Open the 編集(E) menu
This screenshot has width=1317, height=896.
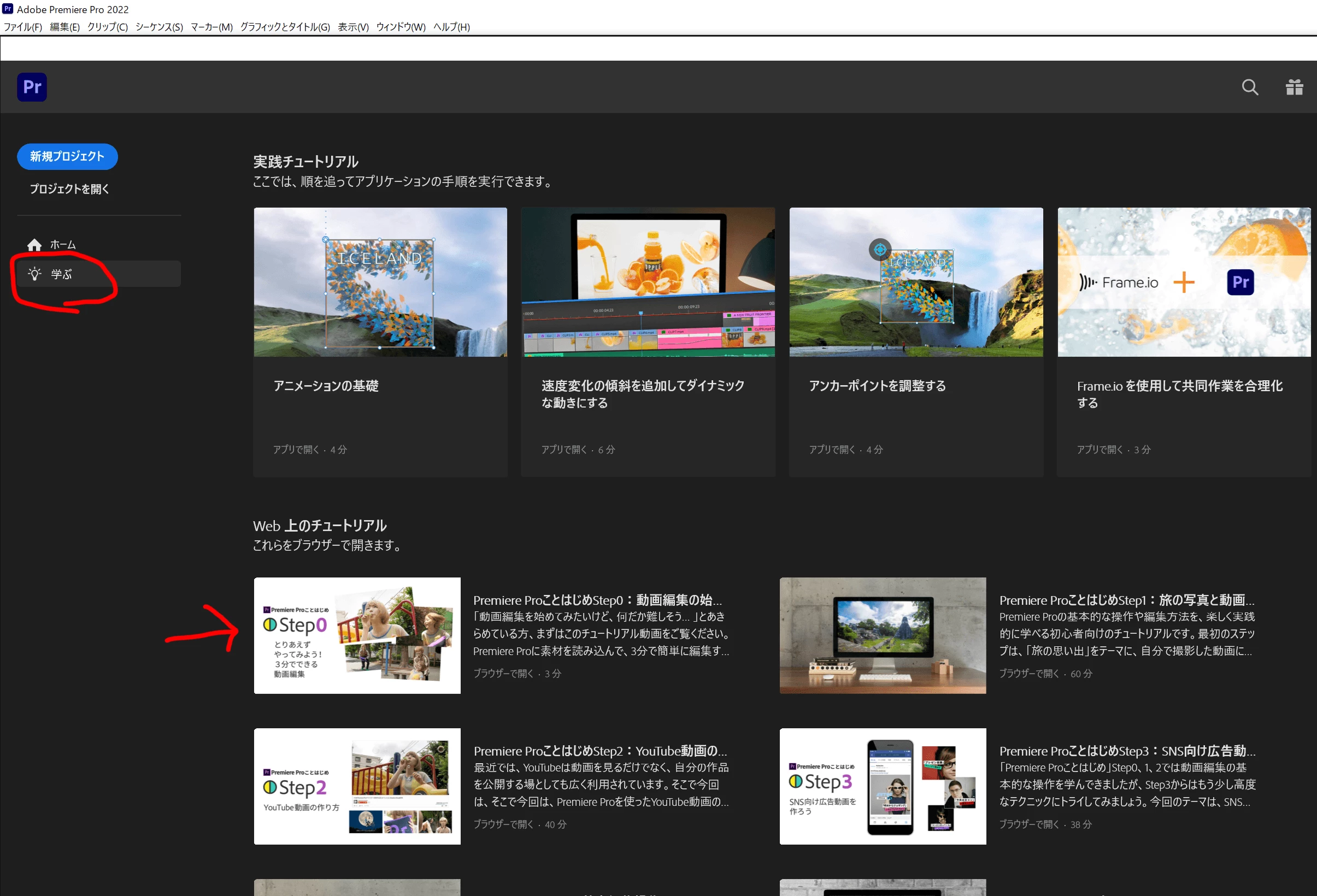pos(64,27)
